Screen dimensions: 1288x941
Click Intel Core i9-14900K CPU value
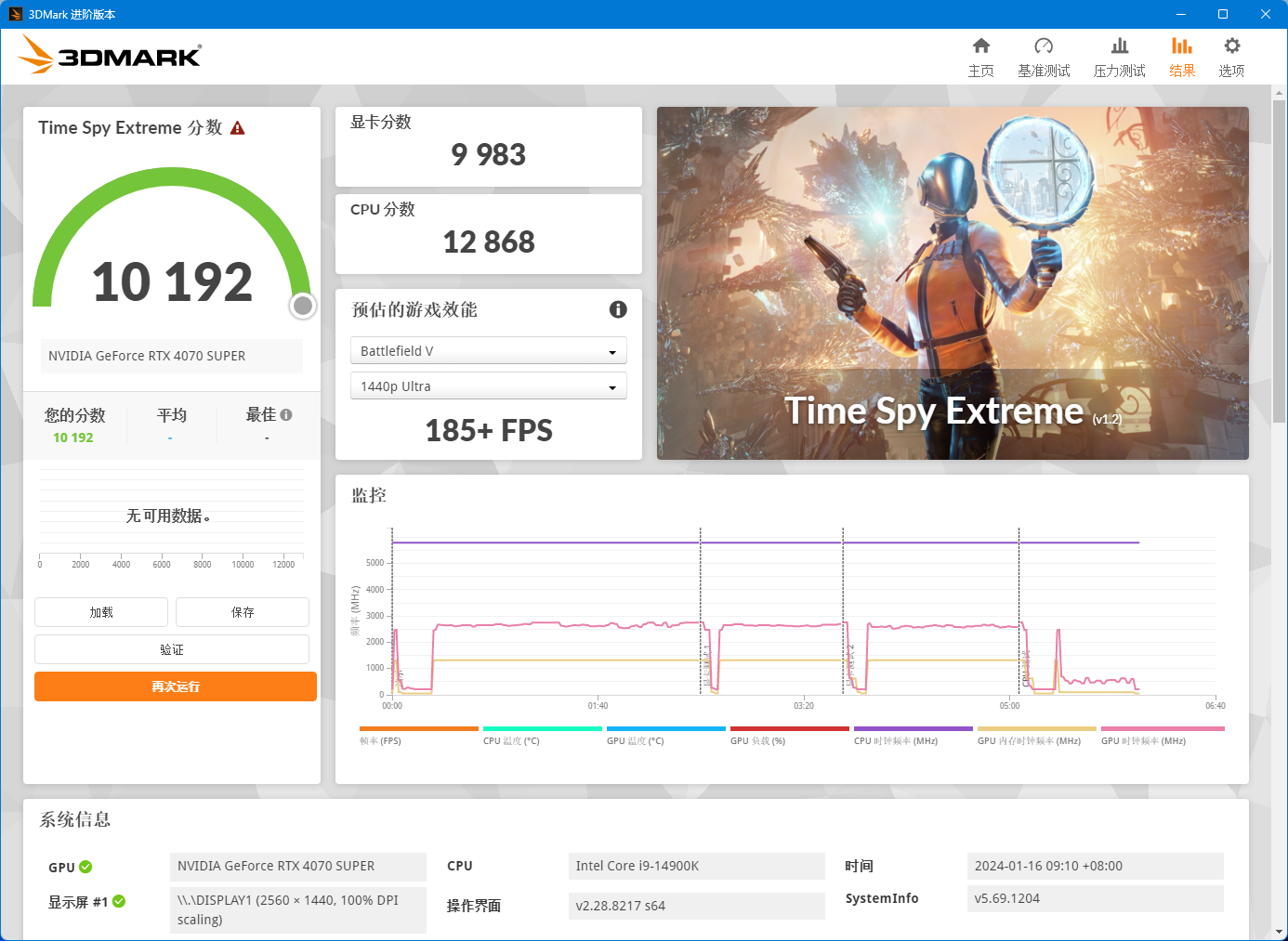(696, 866)
